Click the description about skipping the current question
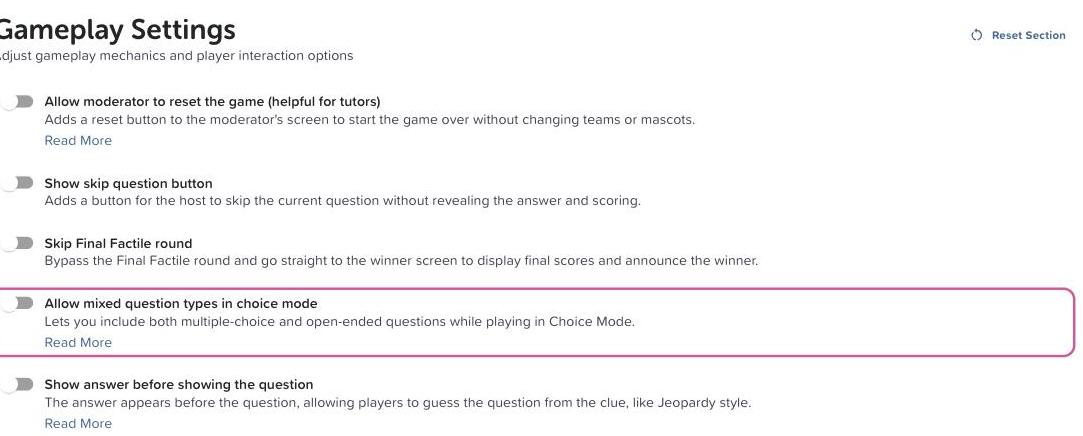 (x=343, y=201)
